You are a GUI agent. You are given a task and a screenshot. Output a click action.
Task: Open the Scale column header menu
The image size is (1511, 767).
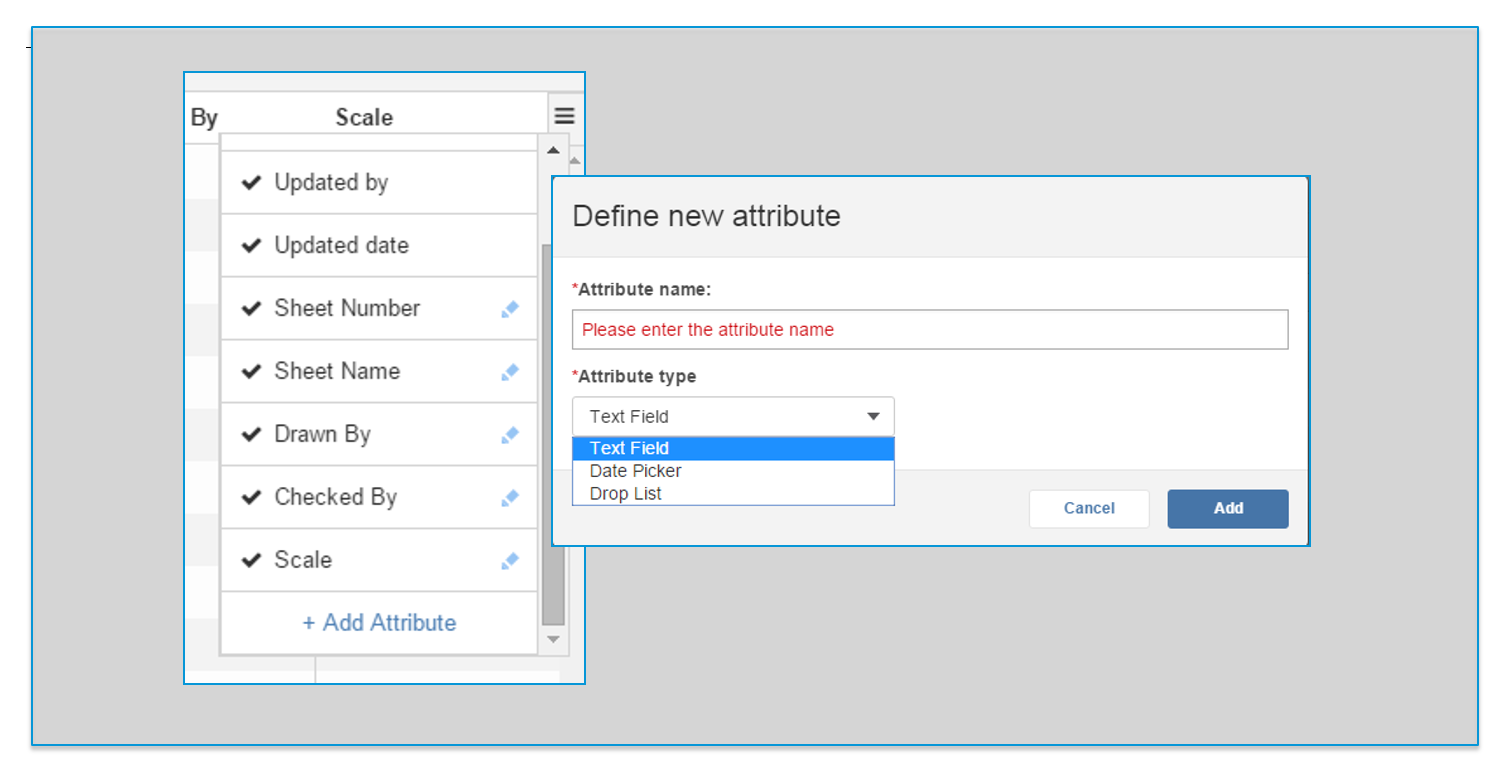coord(364,117)
